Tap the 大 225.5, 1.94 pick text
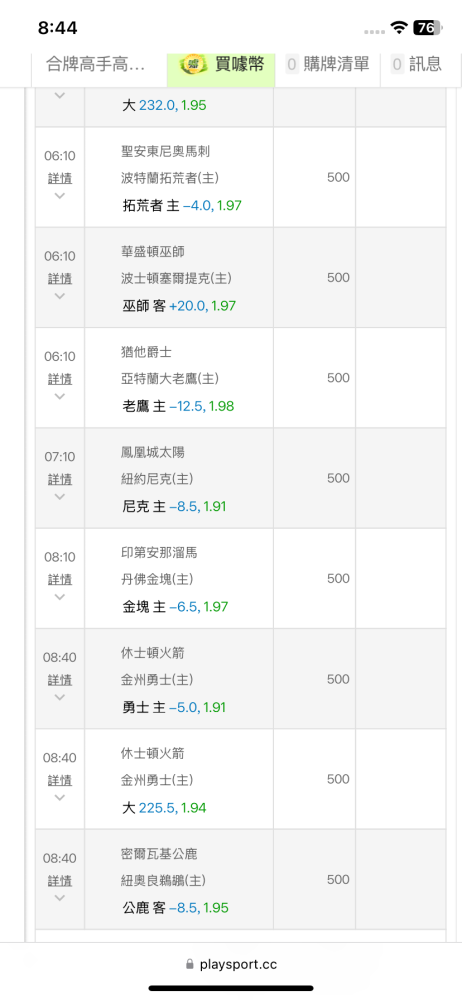Viewport: 462px width, 1000px height. tap(164, 808)
